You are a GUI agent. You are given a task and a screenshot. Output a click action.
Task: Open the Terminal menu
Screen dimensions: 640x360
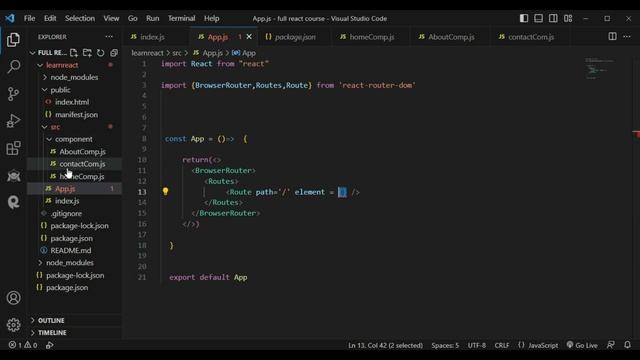point(181,18)
